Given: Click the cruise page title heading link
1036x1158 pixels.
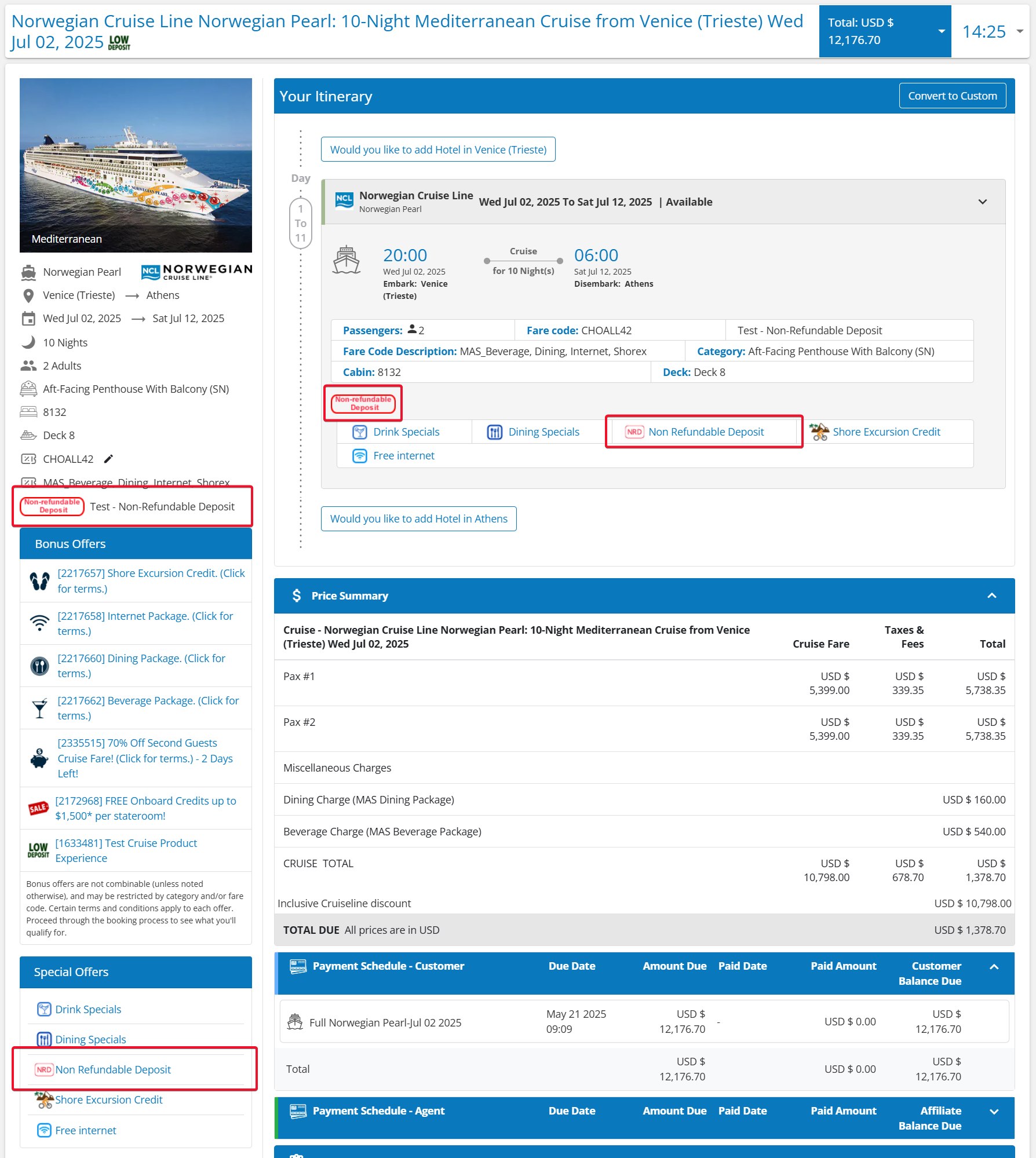Looking at the screenshot, I should [x=407, y=31].
